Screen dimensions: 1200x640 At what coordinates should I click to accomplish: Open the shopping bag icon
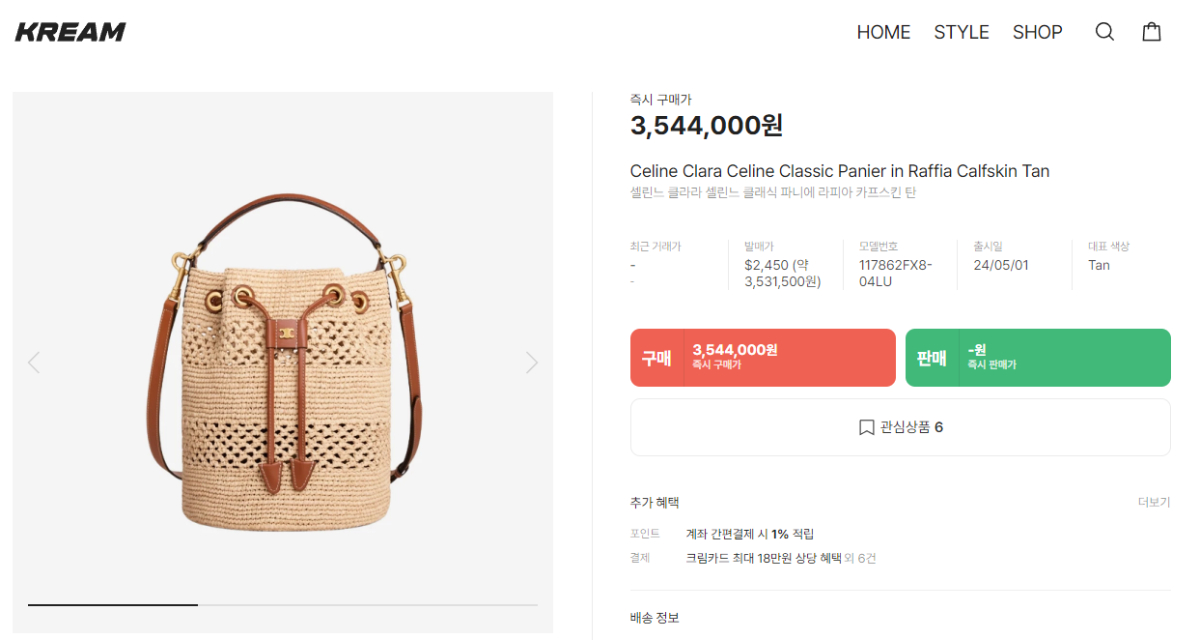pyautogui.click(x=1152, y=32)
